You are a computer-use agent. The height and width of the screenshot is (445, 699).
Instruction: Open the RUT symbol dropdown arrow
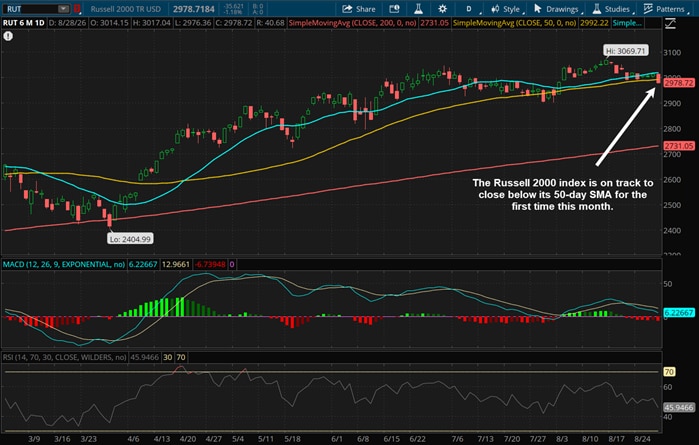point(63,8)
